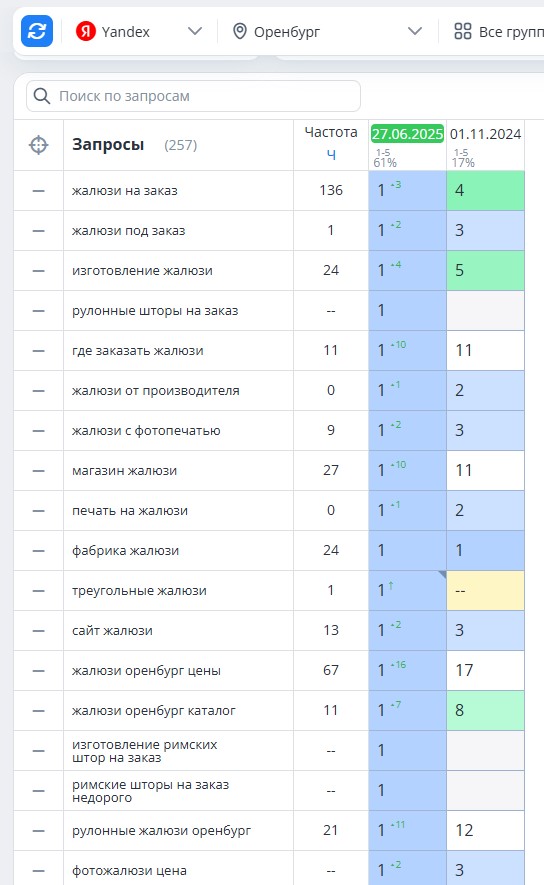Sort by the Запросы column header
The height and width of the screenshot is (885, 544).
(108, 145)
